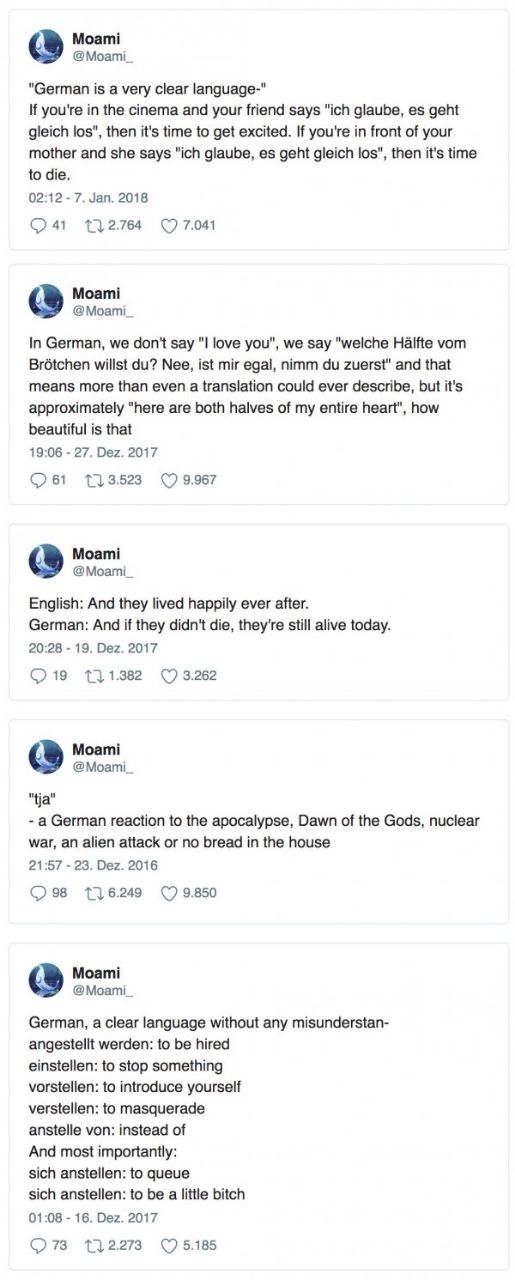Click the reply icon showing 41 replies
This screenshot has height=1280, width=515.
coord(38,225)
